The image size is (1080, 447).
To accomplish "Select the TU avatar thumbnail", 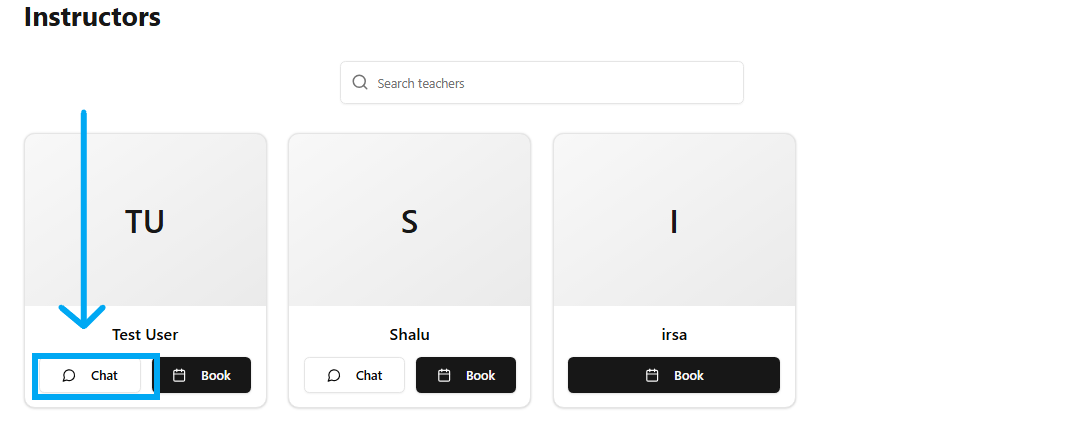I will [145, 221].
